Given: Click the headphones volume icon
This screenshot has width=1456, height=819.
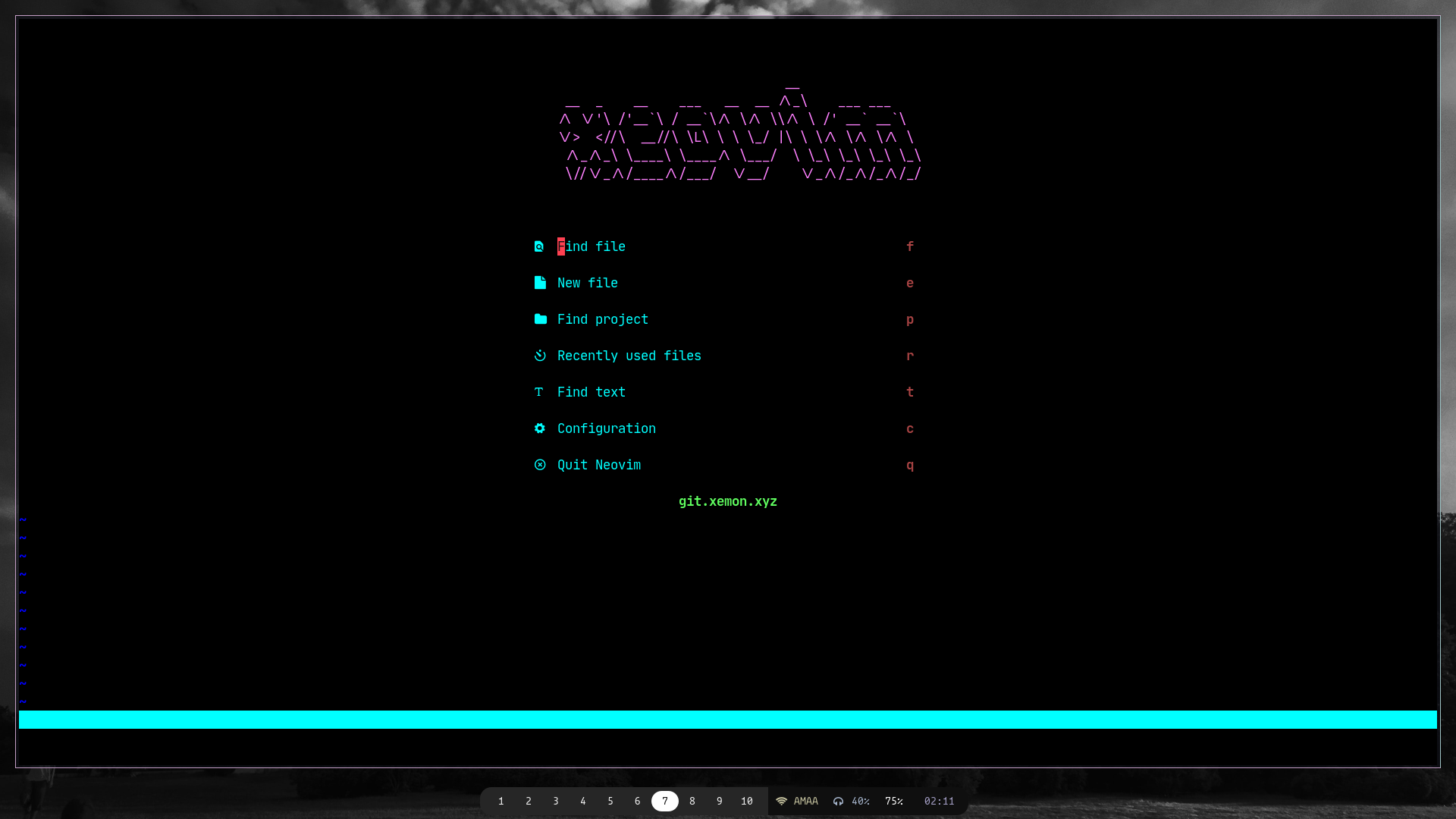Looking at the screenshot, I should (x=838, y=802).
